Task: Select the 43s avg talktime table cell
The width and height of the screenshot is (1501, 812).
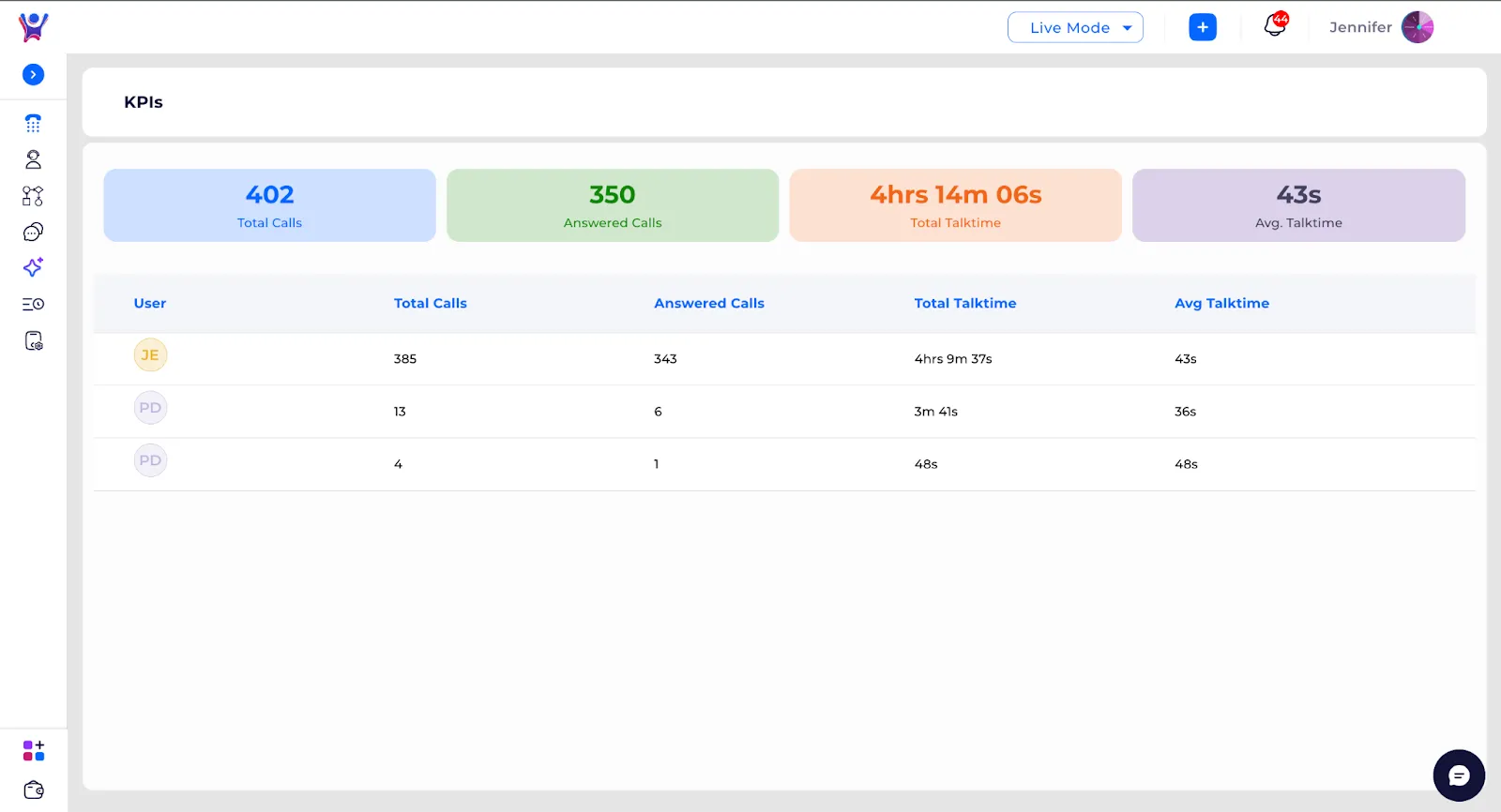Action: coord(1186,359)
